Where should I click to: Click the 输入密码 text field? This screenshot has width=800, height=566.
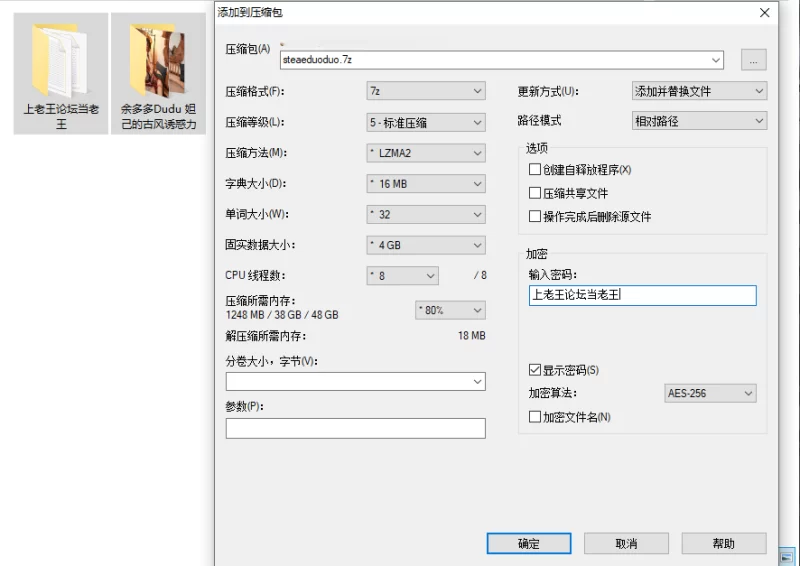pyautogui.click(x=642, y=295)
